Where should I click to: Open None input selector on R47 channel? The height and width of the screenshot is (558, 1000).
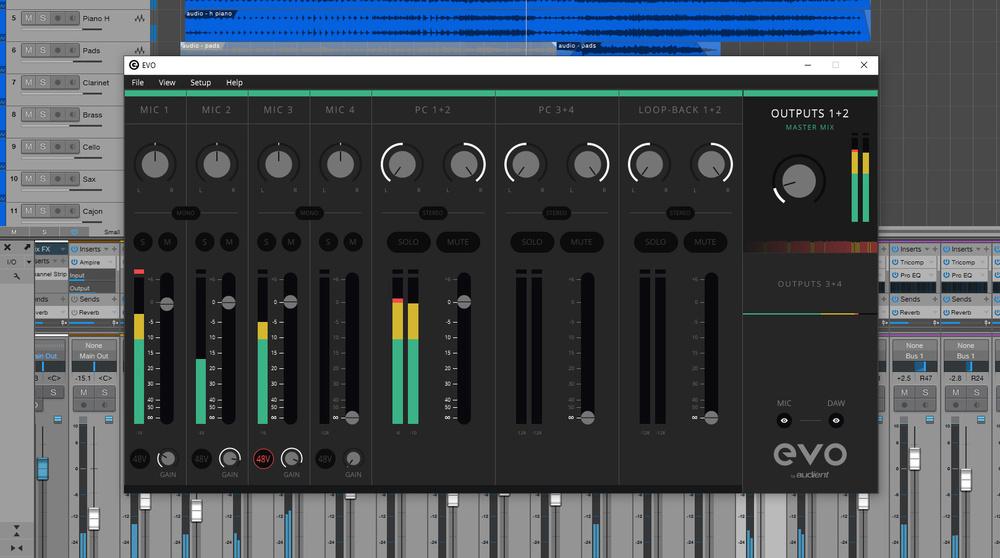(915, 346)
